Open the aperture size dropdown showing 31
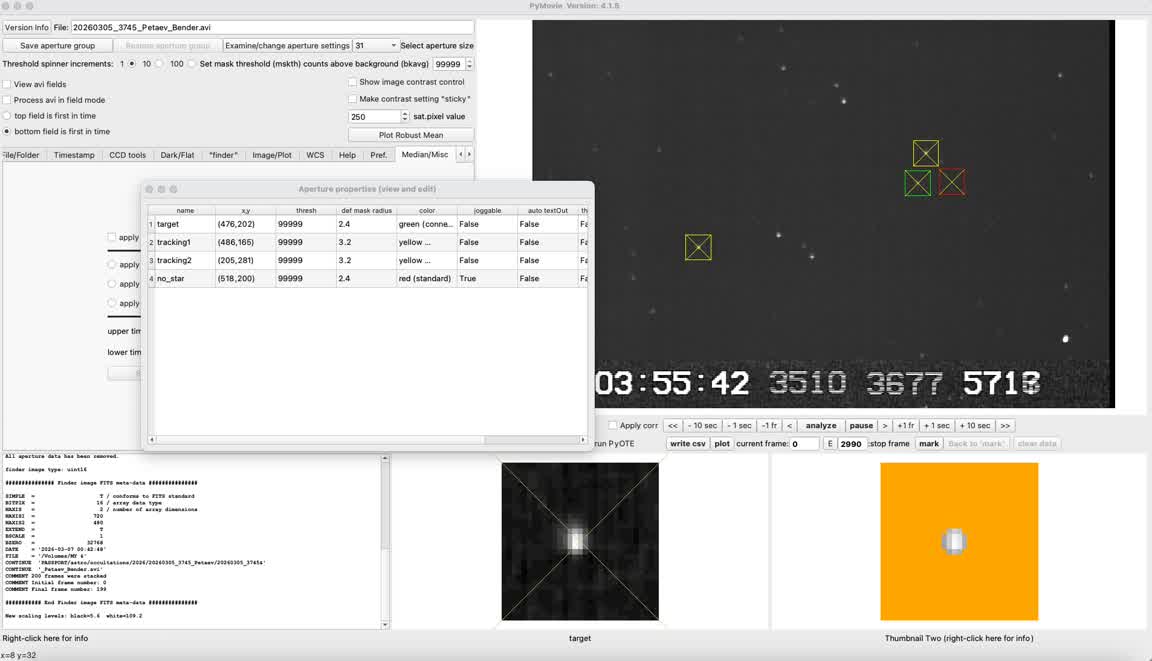This screenshot has width=1152, height=661. 375,46
